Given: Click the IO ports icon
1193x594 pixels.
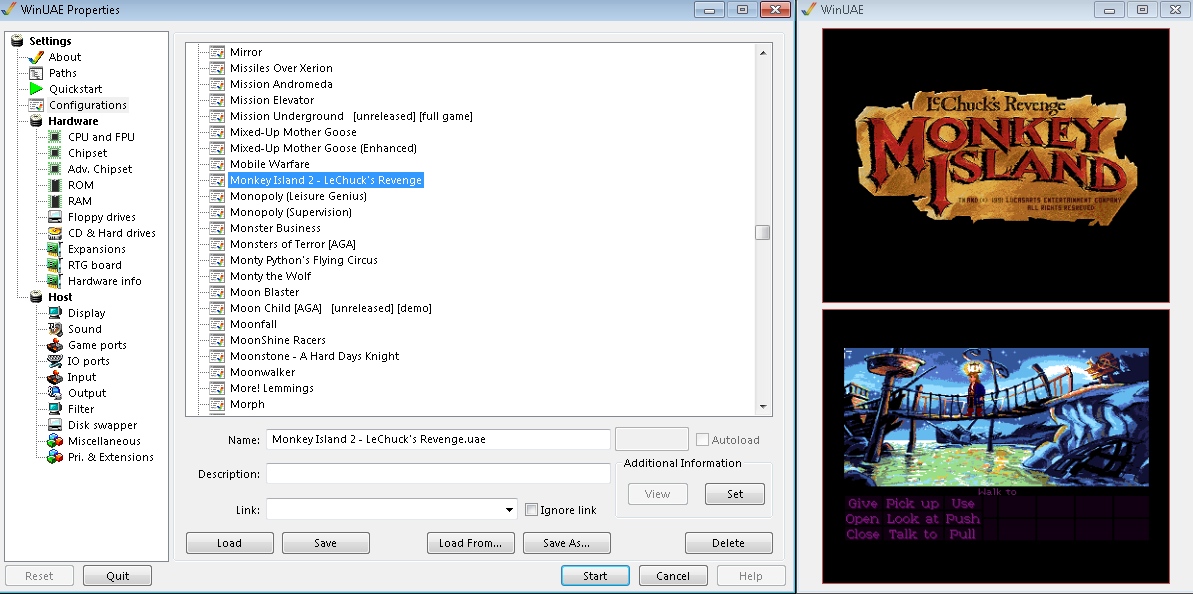Looking at the screenshot, I should click(x=55, y=361).
